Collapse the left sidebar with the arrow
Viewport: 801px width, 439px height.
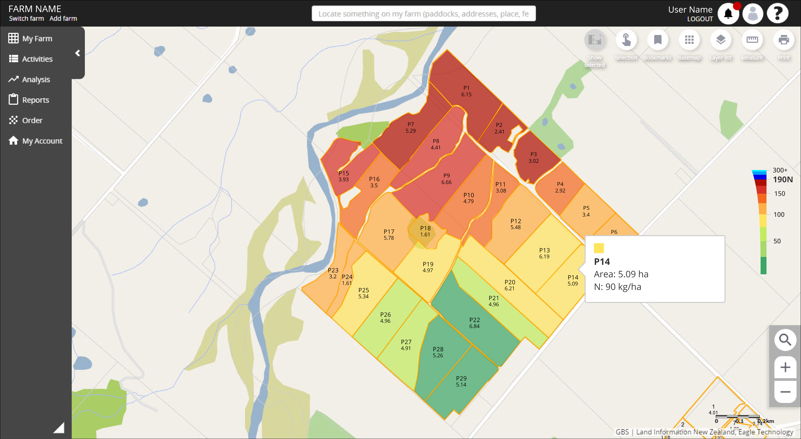tap(77, 53)
